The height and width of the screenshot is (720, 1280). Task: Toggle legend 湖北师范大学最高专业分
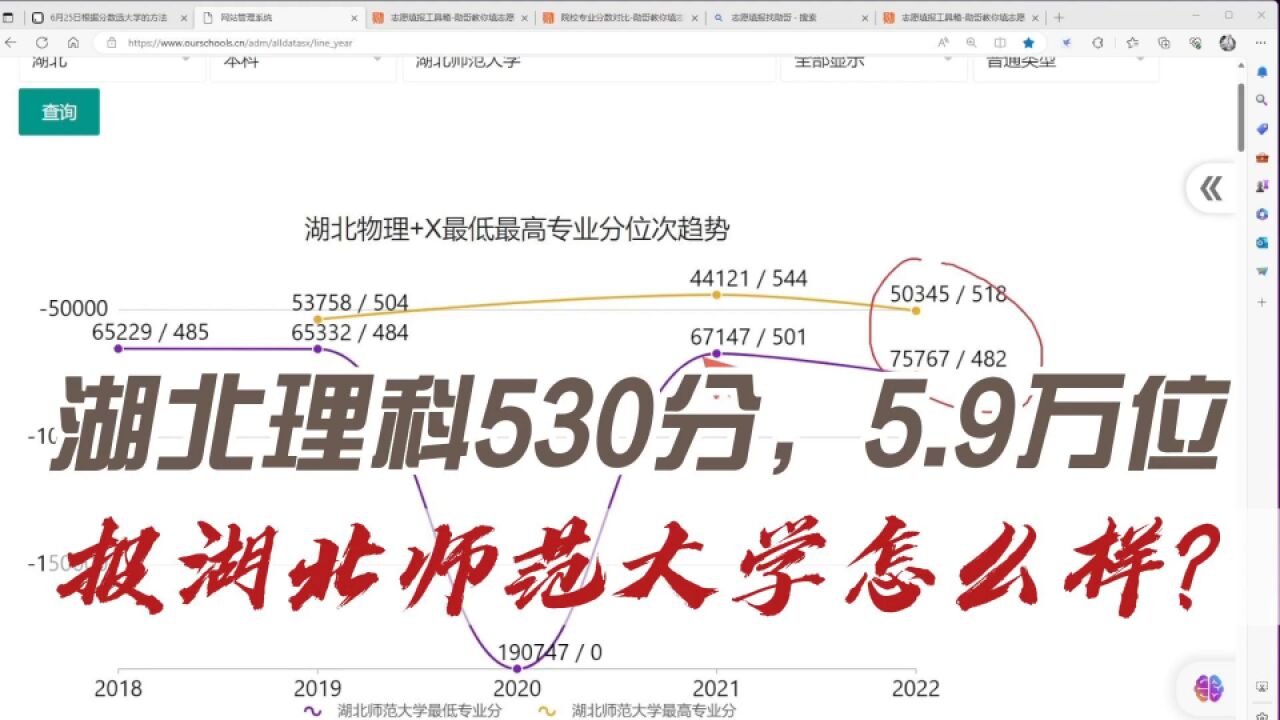tap(638, 711)
